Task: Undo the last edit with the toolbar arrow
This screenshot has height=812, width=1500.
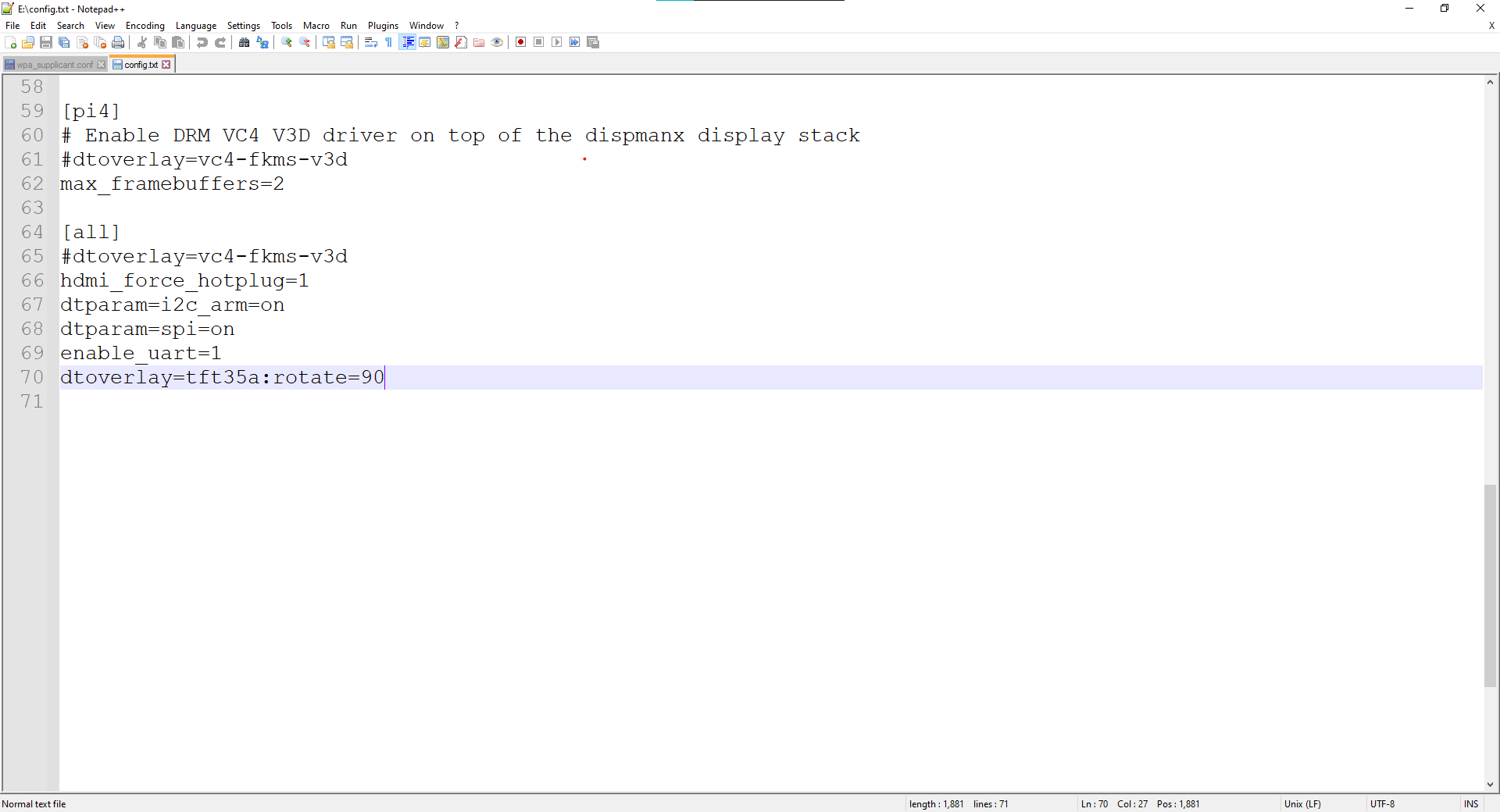Action: pyautogui.click(x=202, y=42)
